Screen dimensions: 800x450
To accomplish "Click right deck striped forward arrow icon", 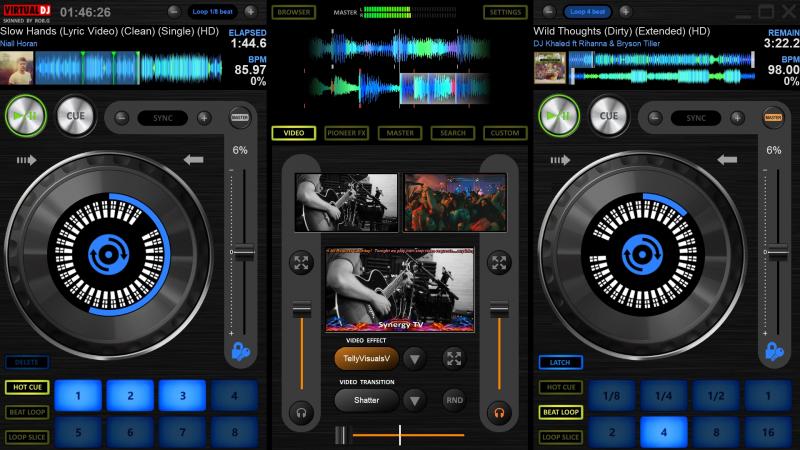I will (560, 160).
